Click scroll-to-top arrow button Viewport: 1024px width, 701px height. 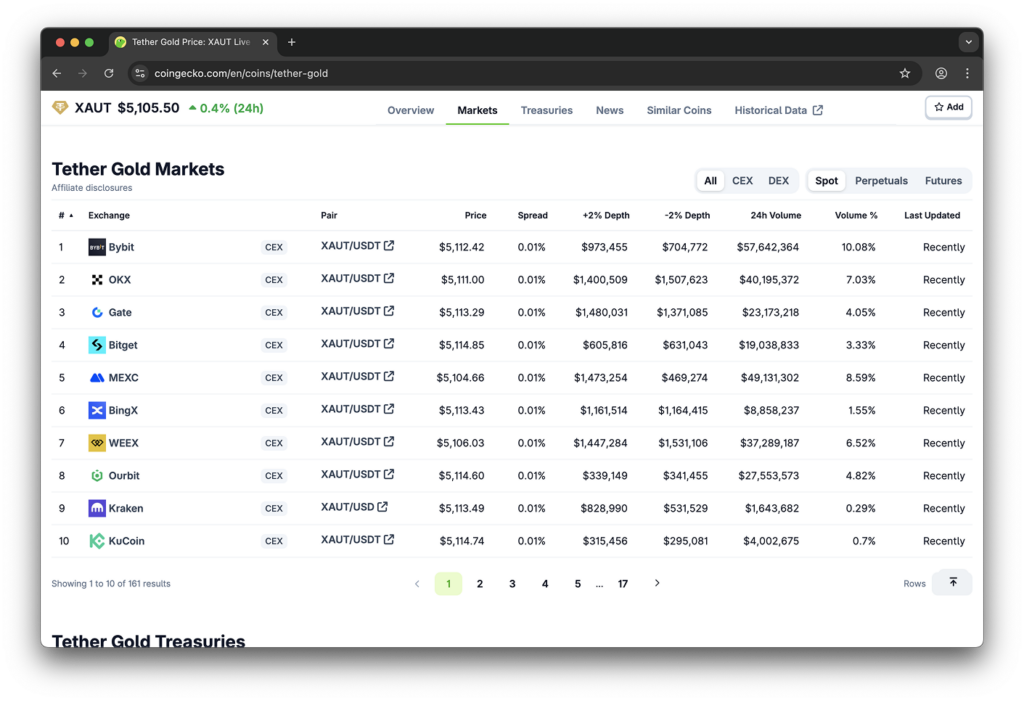[x=952, y=583]
